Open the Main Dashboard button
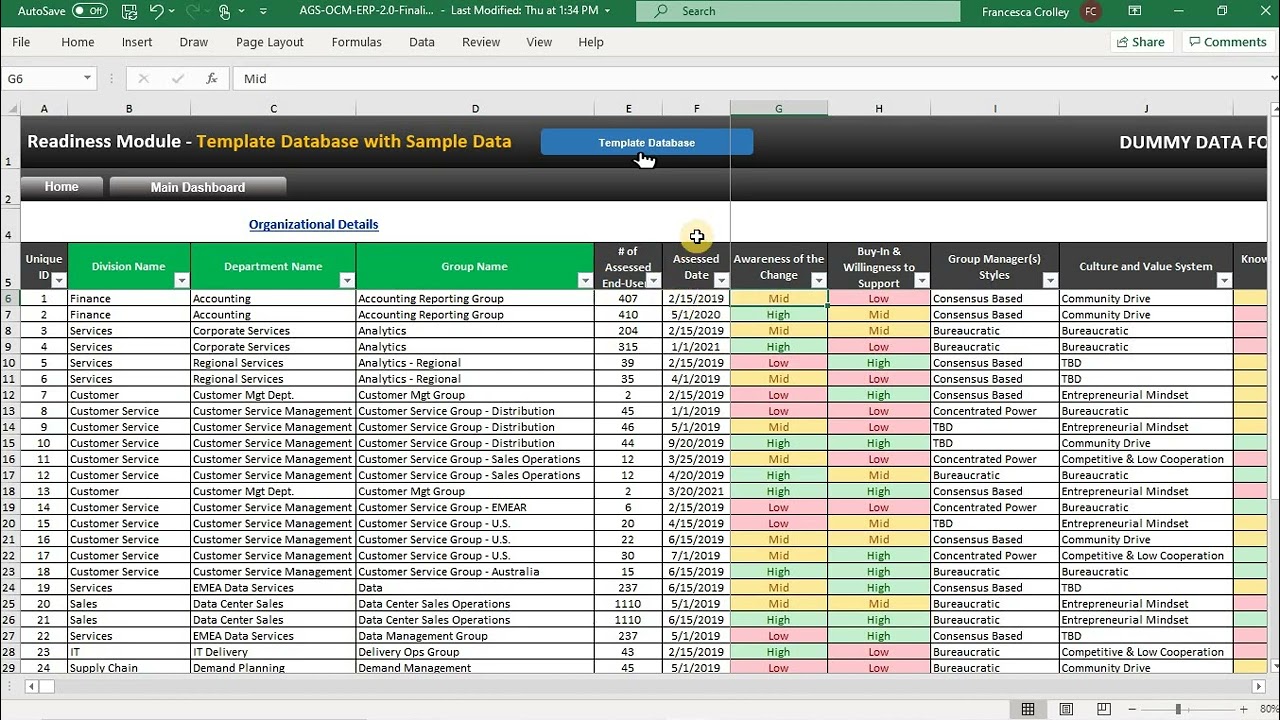Viewport: 1280px width, 720px height. 198,187
